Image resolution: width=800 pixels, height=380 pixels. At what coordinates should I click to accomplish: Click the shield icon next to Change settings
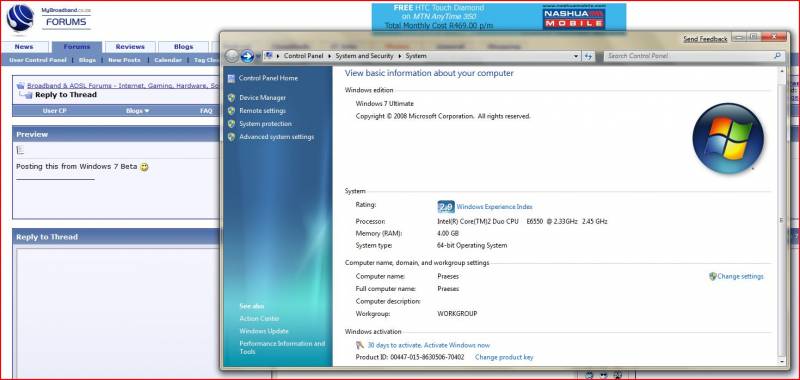(x=713, y=276)
